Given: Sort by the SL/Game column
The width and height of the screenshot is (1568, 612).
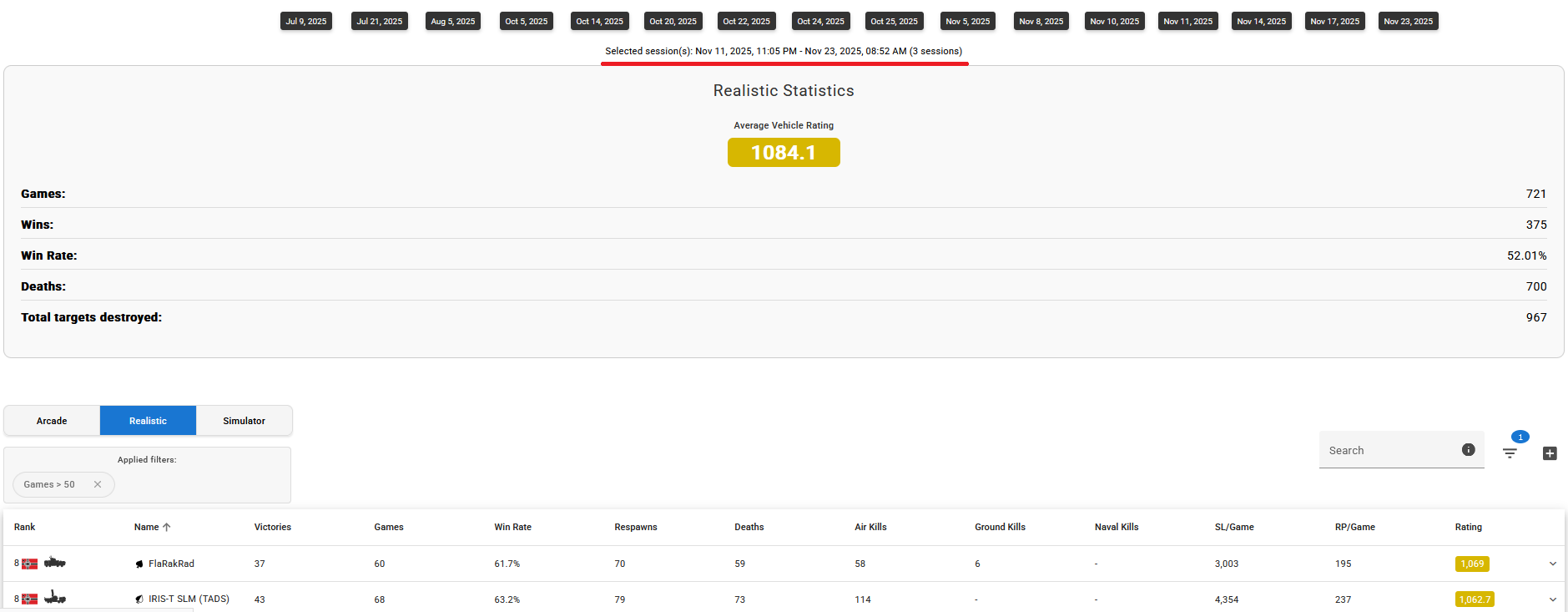Looking at the screenshot, I should coord(1234,527).
